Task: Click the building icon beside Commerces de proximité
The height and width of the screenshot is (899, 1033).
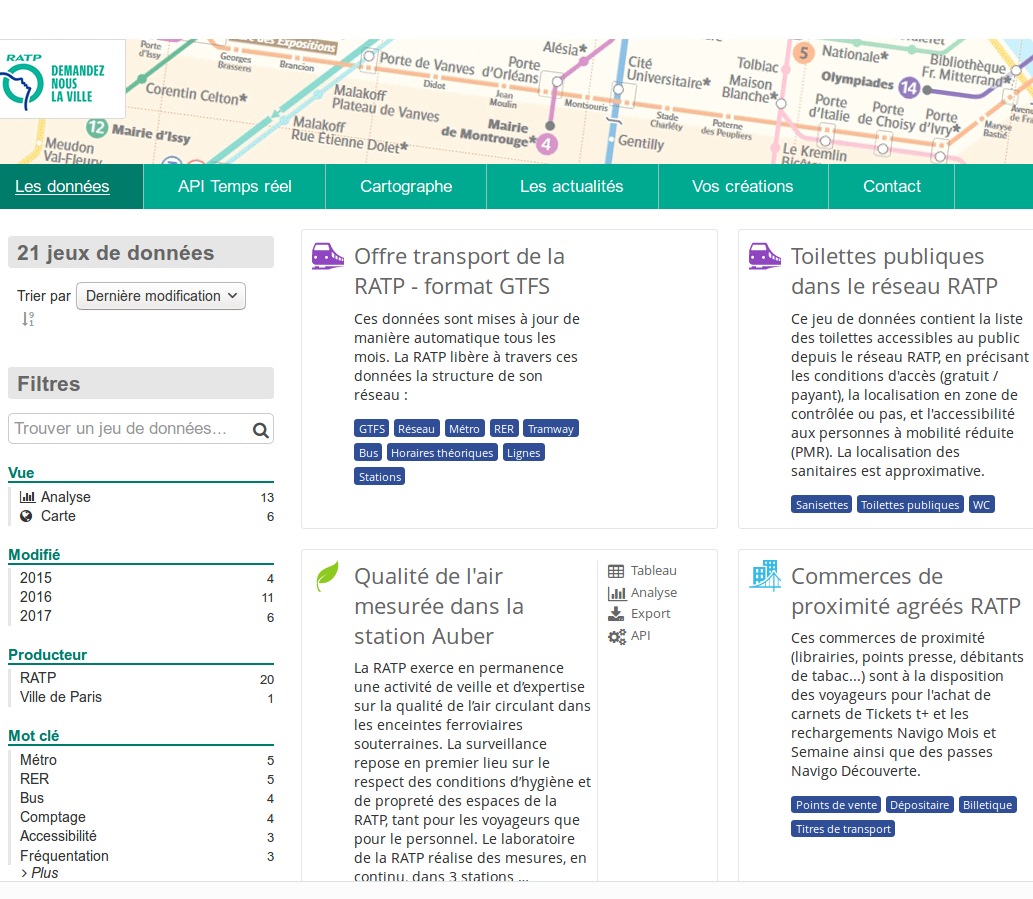Action: click(765, 576)
